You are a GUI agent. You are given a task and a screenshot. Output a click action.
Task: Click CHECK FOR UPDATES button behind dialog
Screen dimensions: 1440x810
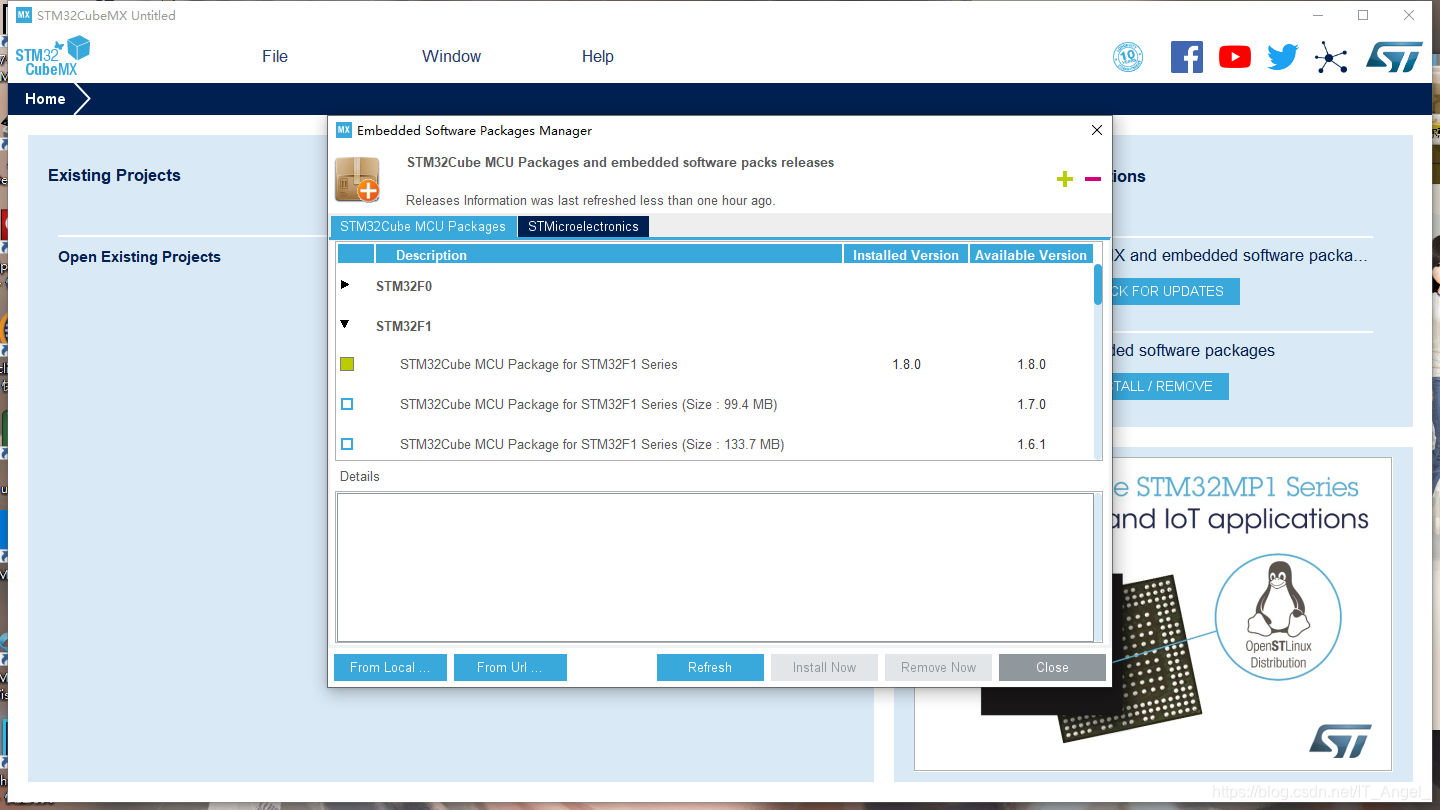click(1175, 291)
